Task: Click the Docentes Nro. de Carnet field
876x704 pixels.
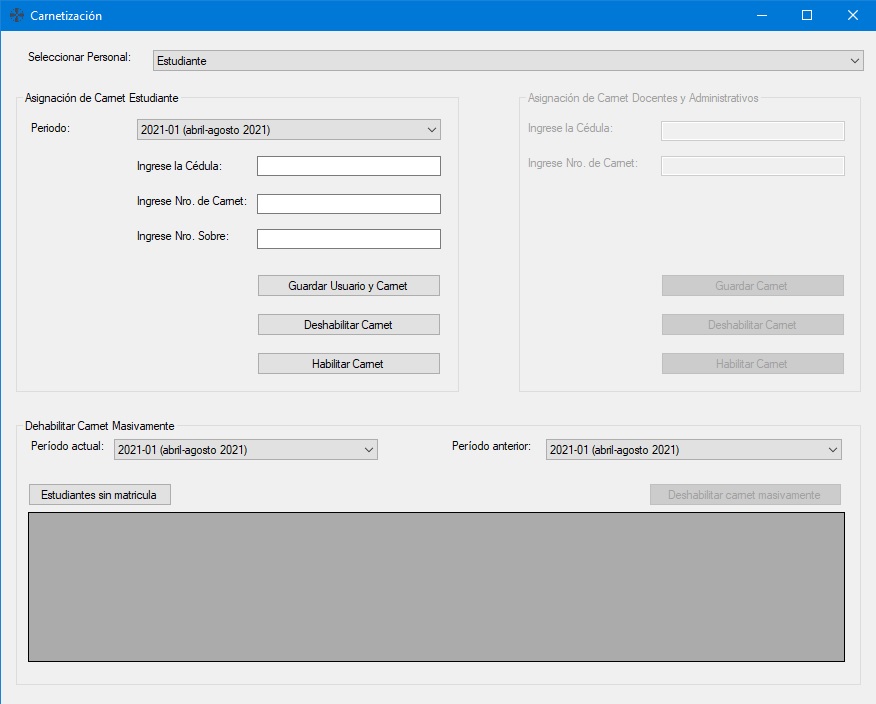Action: click(752, 166)
